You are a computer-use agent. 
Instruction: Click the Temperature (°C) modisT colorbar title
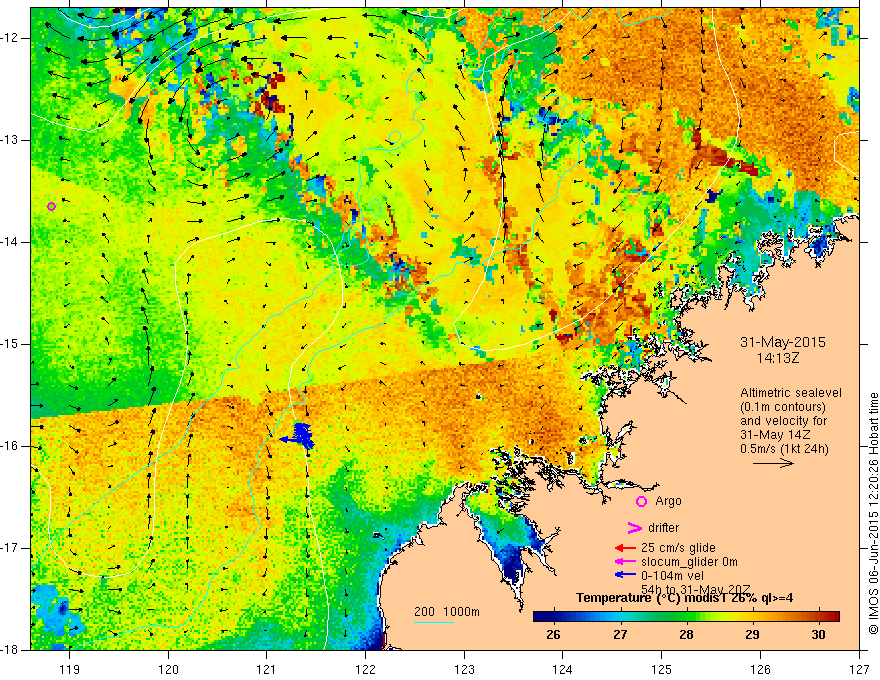[x=684, y=598]
